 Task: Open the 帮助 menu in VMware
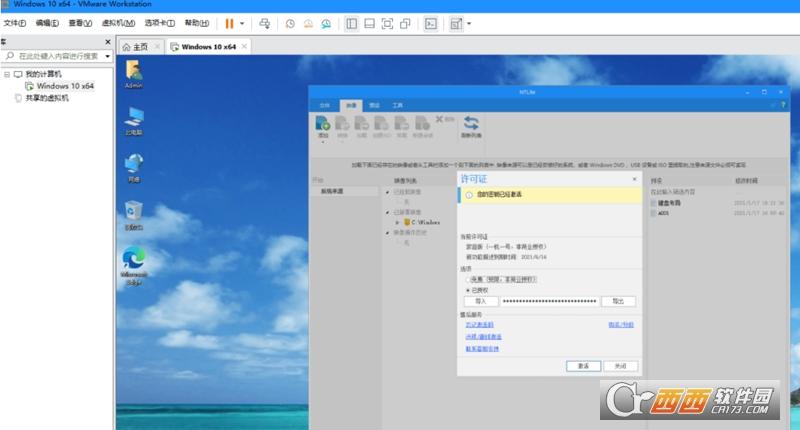pos(196,23)
